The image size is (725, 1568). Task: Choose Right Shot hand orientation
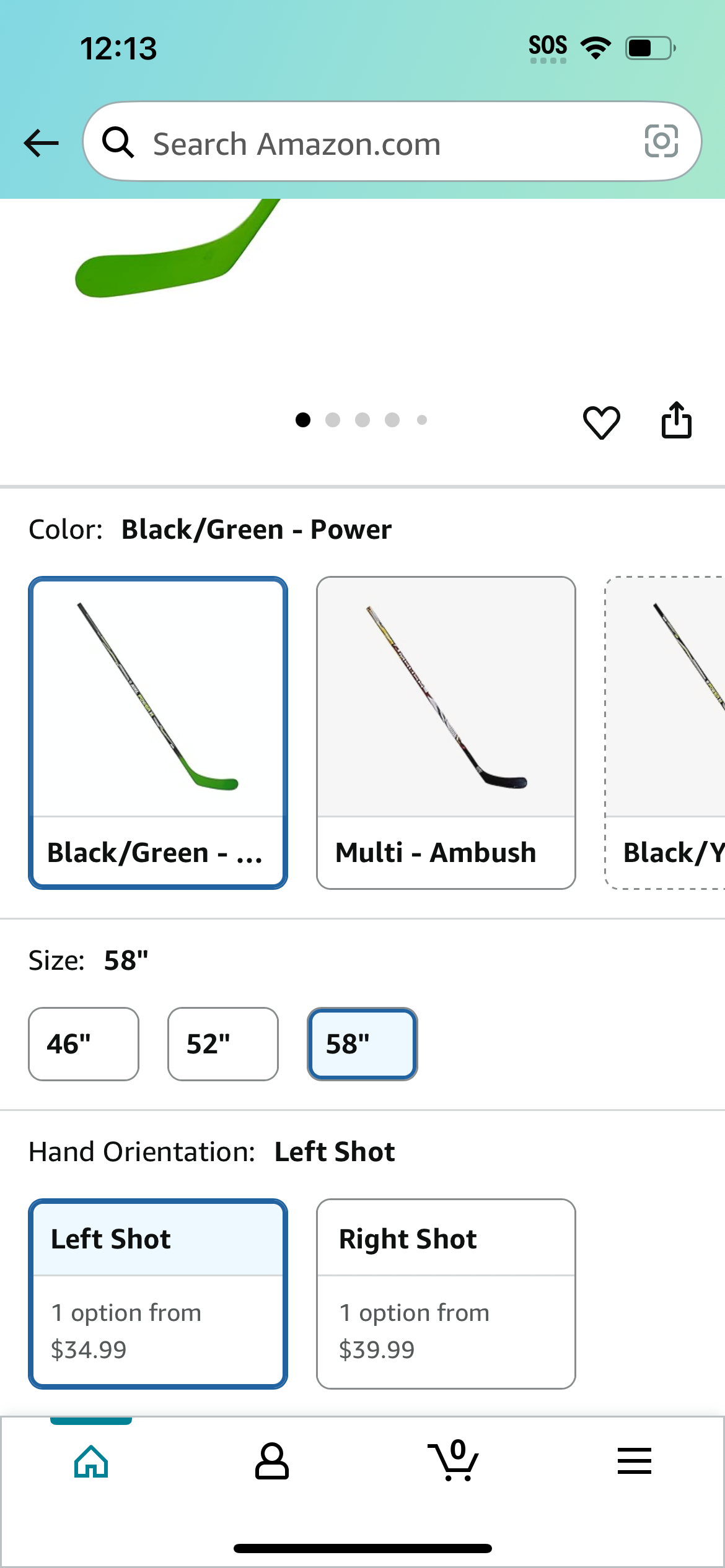coord(446,1294)
